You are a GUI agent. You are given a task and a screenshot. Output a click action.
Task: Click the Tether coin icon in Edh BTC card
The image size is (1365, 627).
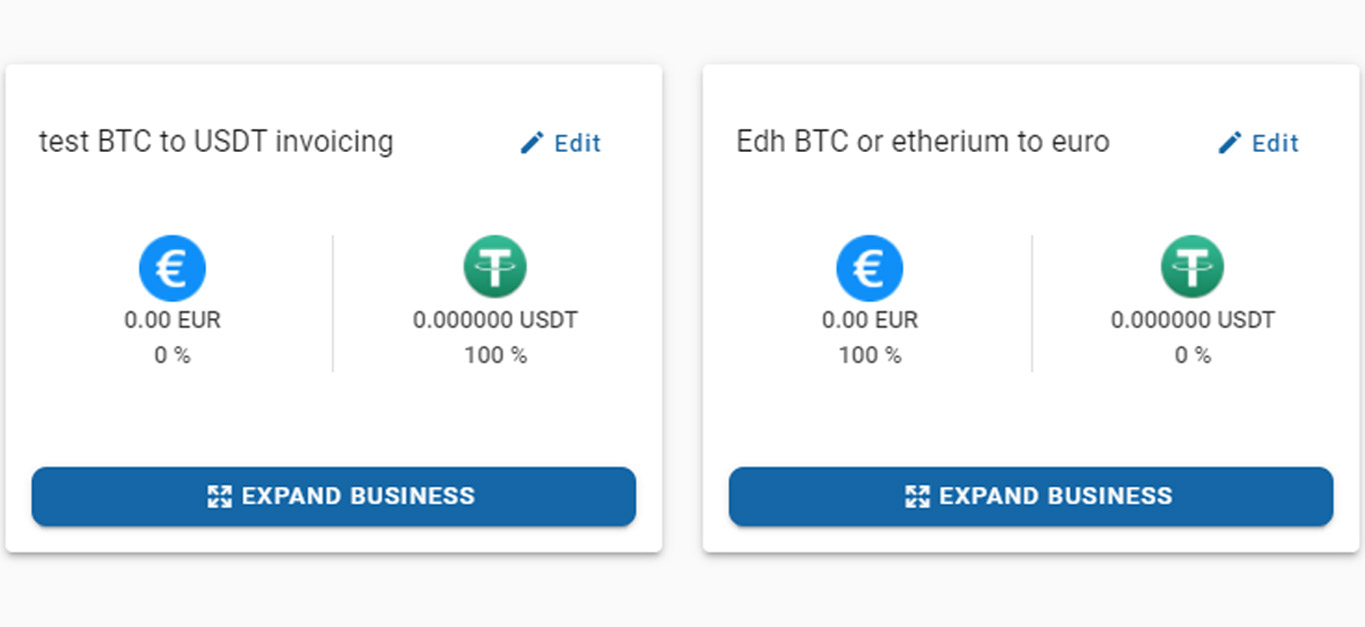1192,266
